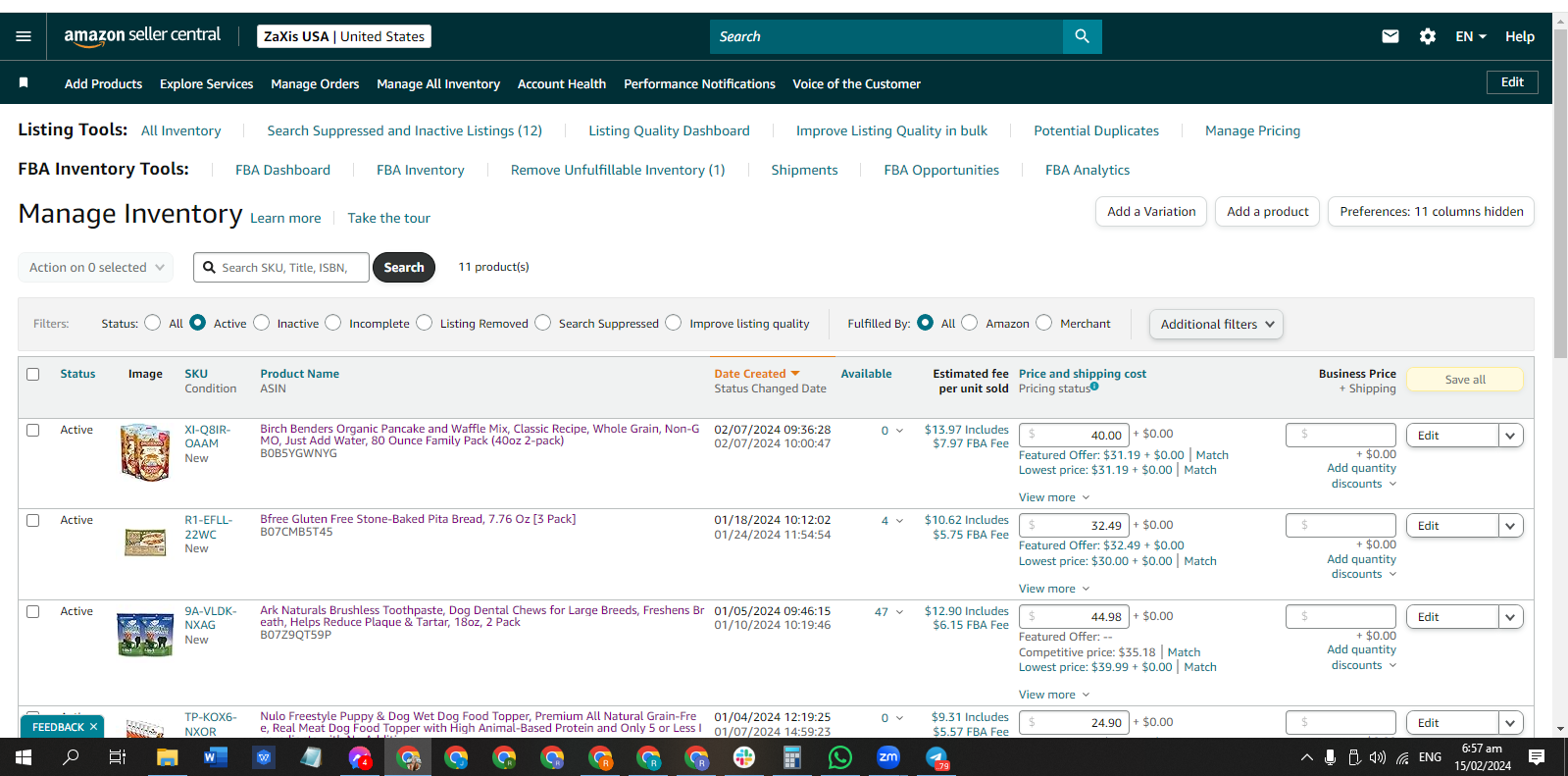Go to Account Health

(562, 84)
